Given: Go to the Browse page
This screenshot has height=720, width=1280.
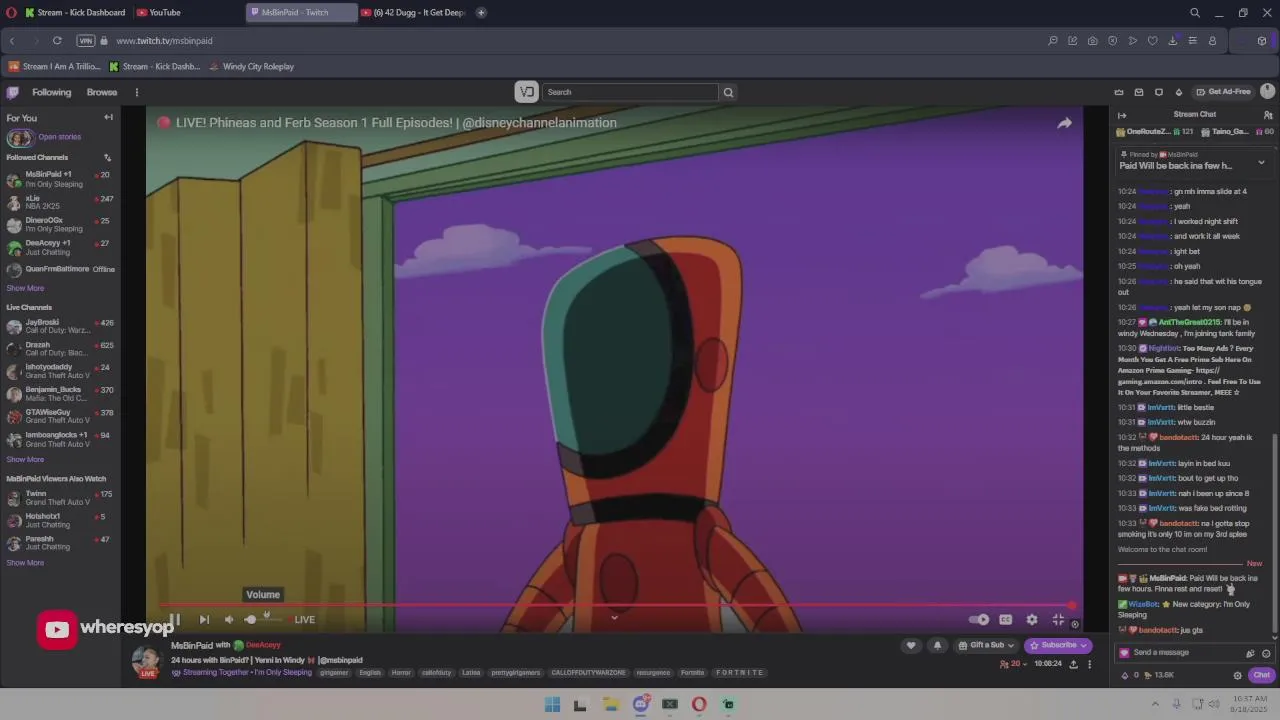Looking at the screenshot, I should [102, 92].
